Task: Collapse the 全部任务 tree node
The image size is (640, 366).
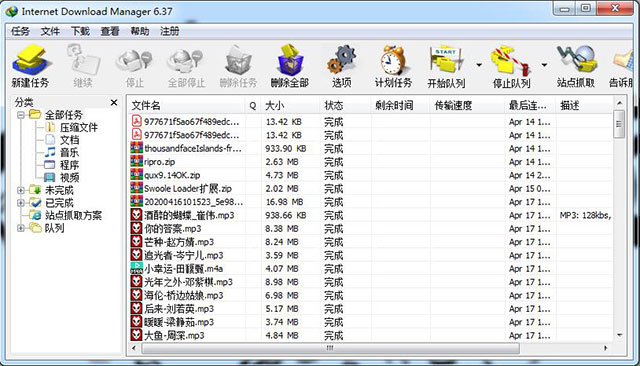Action: [20, 115]
